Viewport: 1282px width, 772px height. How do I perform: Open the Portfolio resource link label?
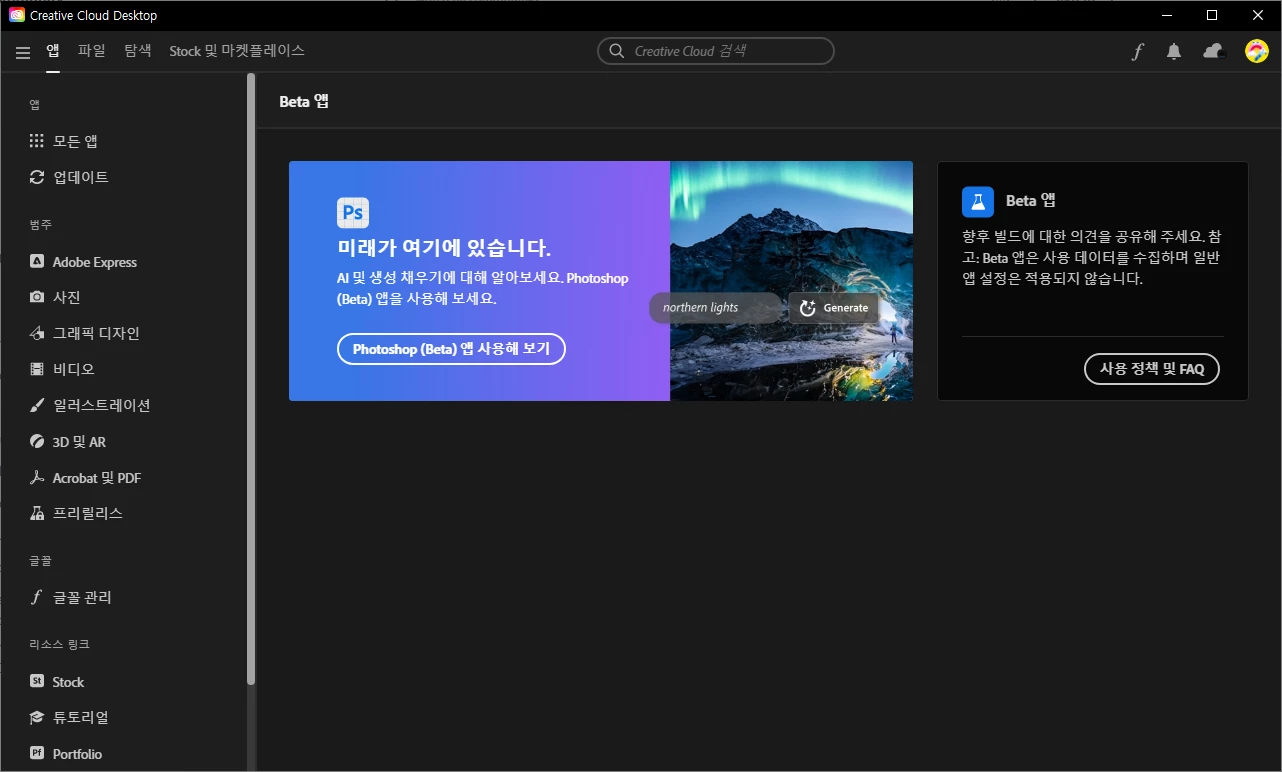(x=77, y=753)
